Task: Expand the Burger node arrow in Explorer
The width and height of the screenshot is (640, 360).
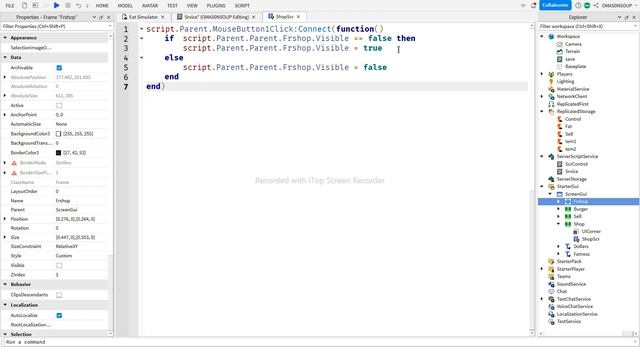Action: pyautogui.click(x=559, y=209)
